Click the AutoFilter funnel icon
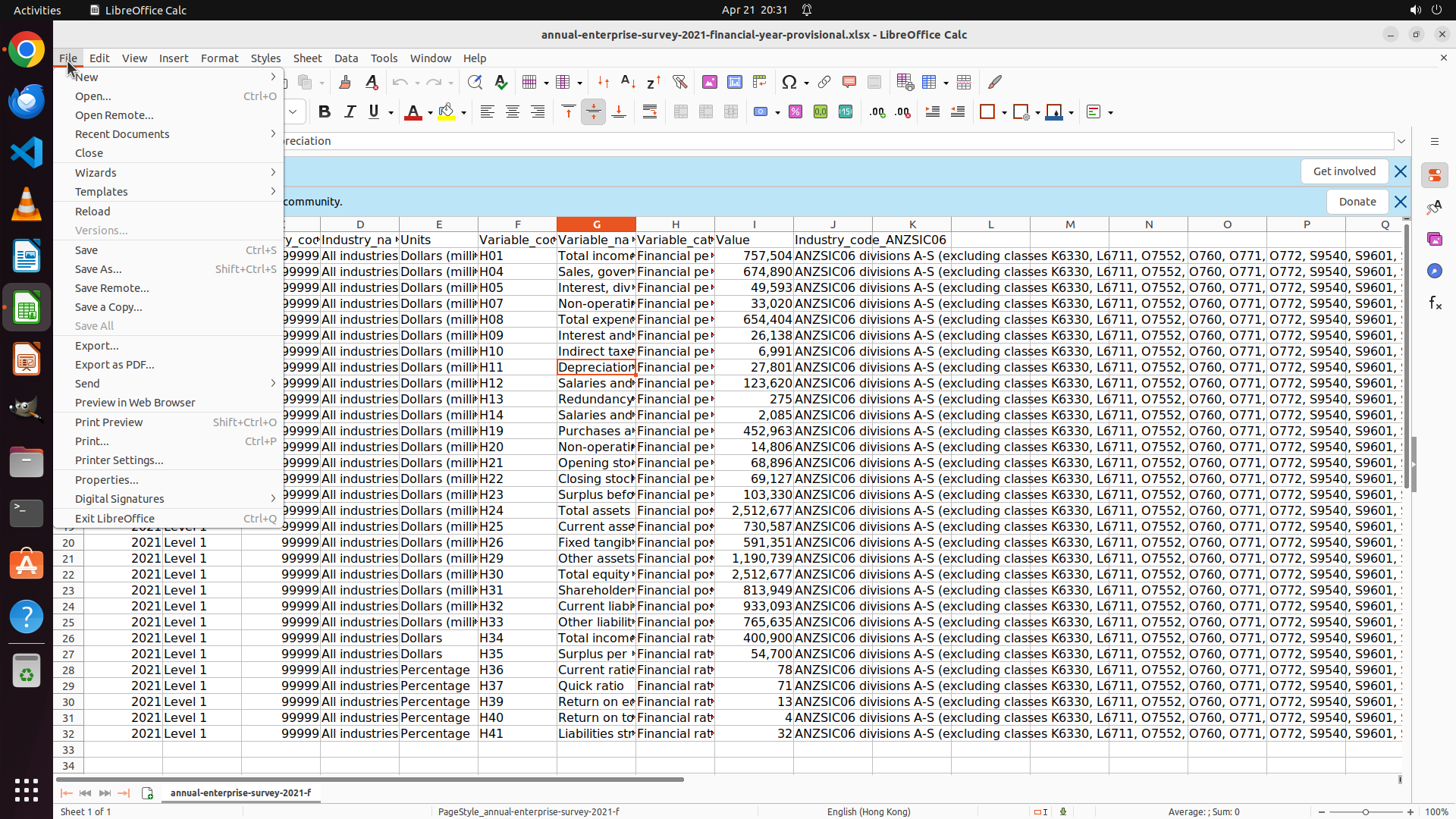The image size is (1456, 819). [679, 82]
